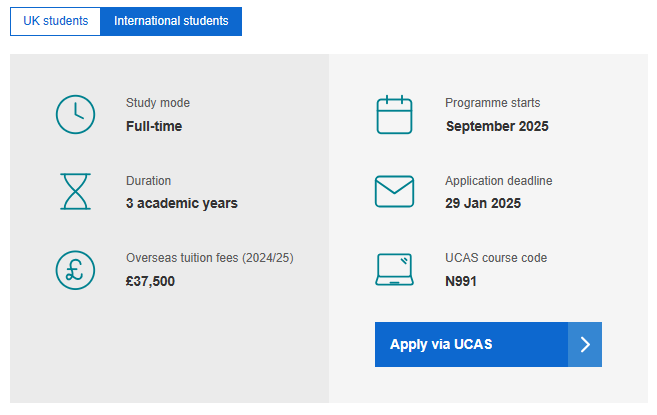
Task: Click the Overseas tuition fees (2024/25) label
Action: click(x=210, y=258)
